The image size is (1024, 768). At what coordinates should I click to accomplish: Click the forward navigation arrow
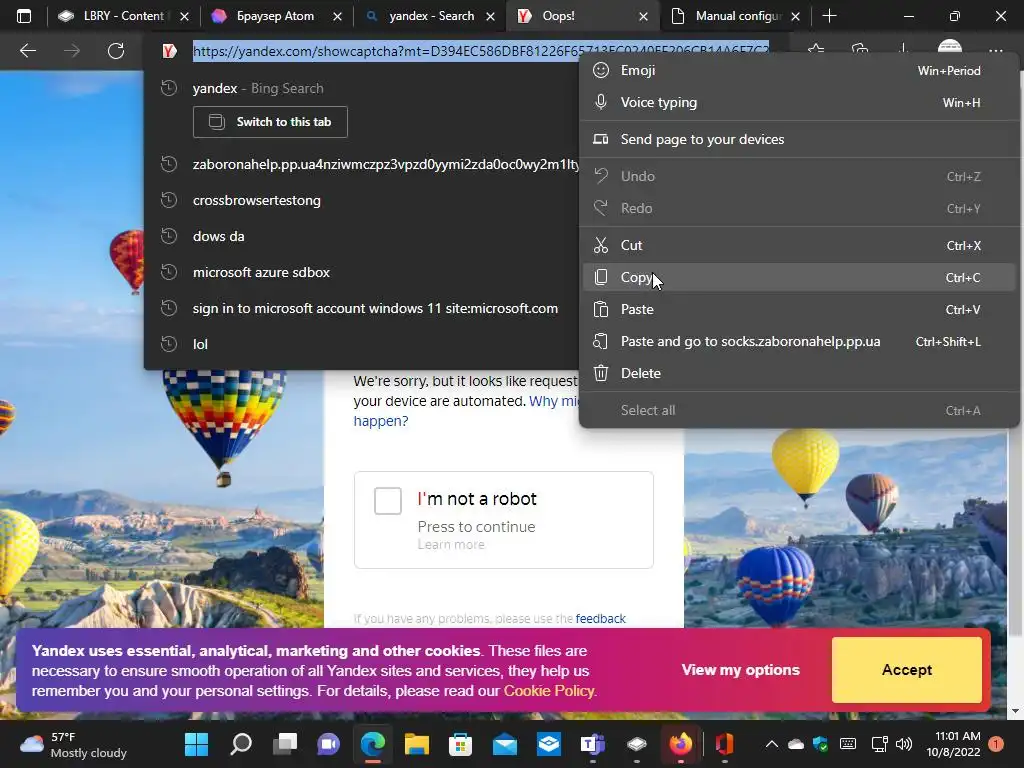(72, 50)
